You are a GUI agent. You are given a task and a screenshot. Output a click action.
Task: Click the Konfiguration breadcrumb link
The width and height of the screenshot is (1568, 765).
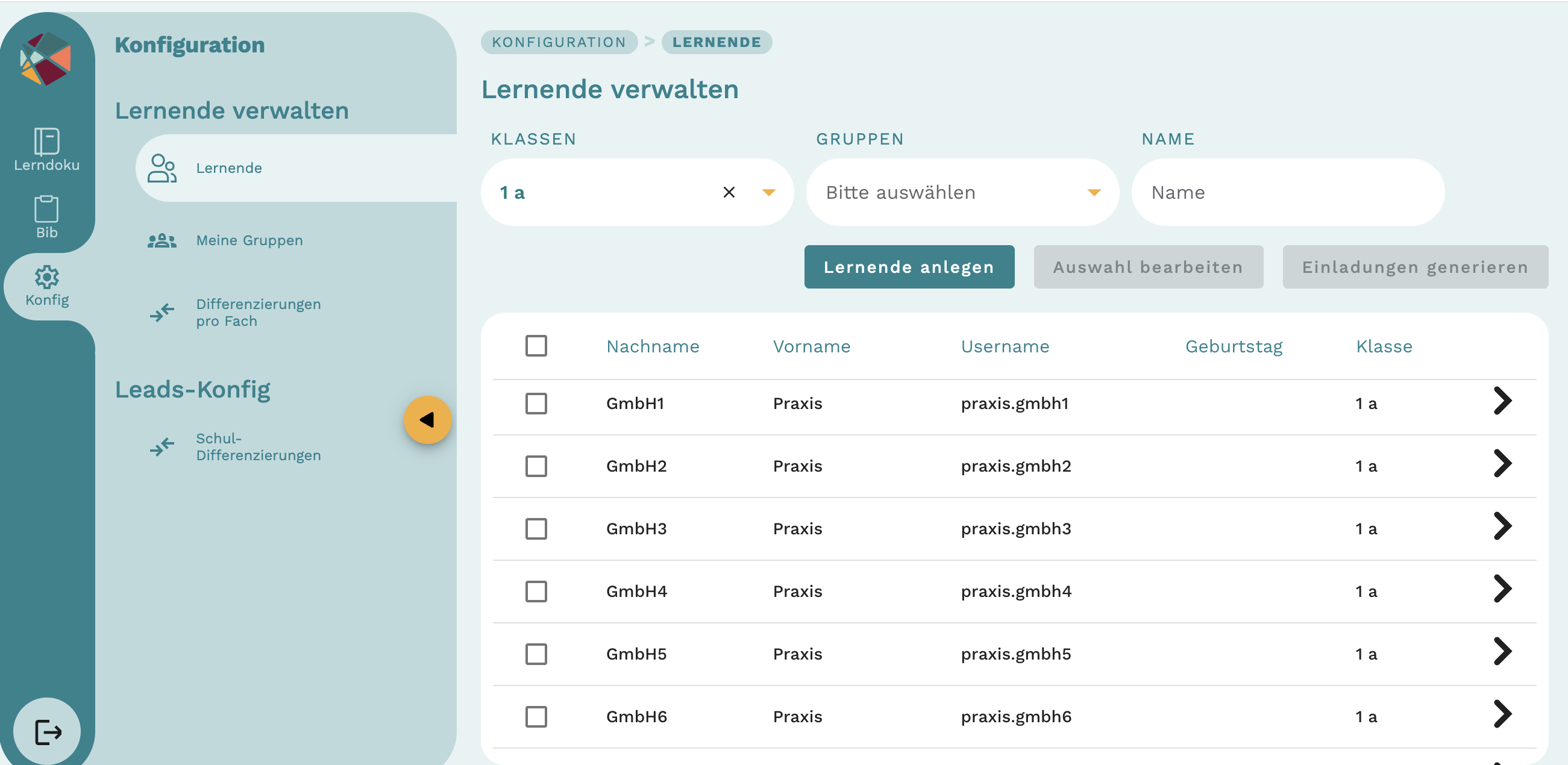coord(559,42)
